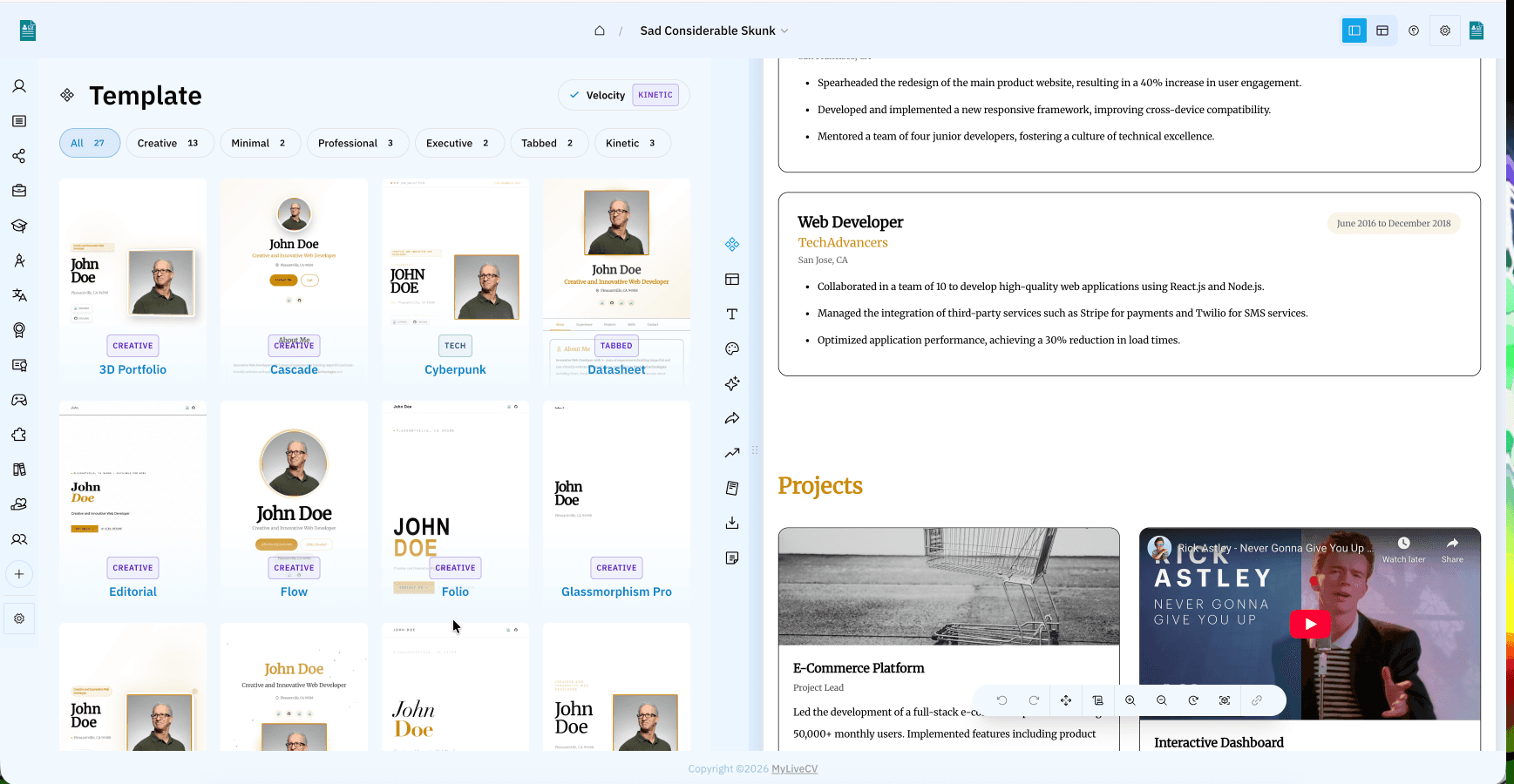Open the awards ribbon icon
This screenshot has width=1514, height=784.
pos(19,330)
